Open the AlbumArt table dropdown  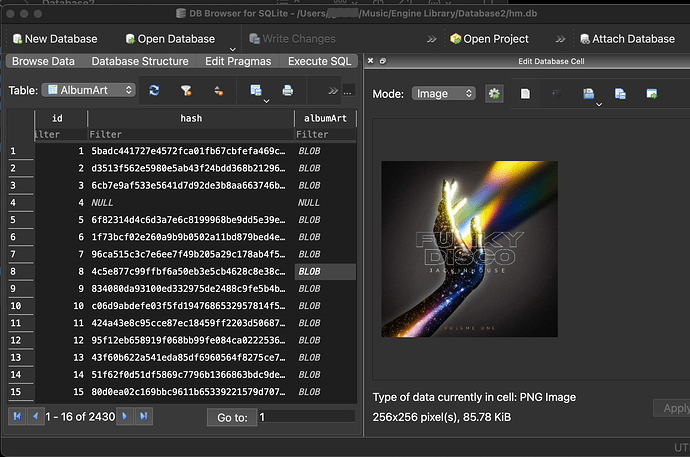(88, 90)
